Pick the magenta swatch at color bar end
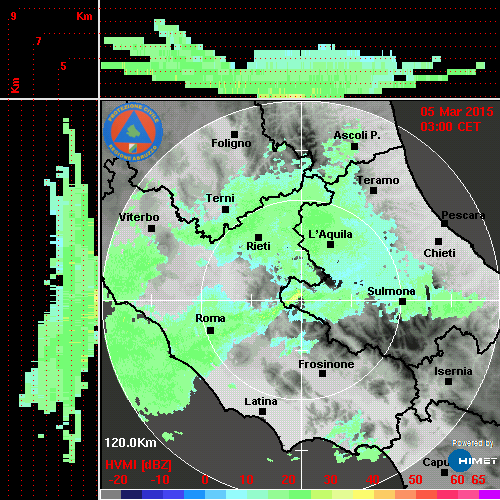500x500 pixels. (x=489, y=495)
